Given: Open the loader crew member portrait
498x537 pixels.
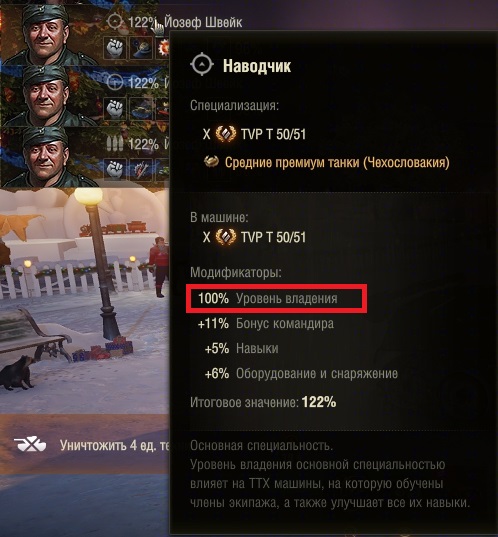Looking at the screenshot, I should point(46,157).
